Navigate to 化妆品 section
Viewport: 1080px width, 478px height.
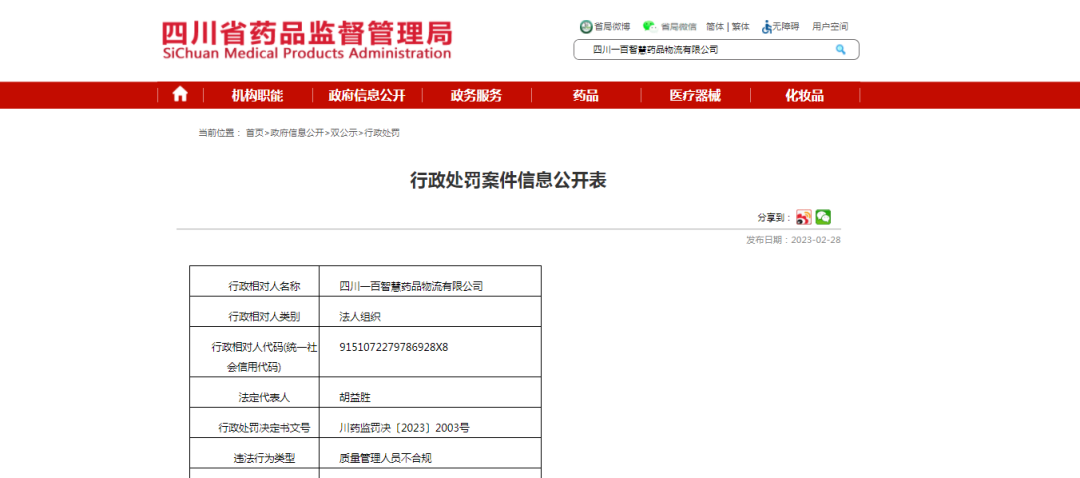pyautogui.click(x=804, y=95)
